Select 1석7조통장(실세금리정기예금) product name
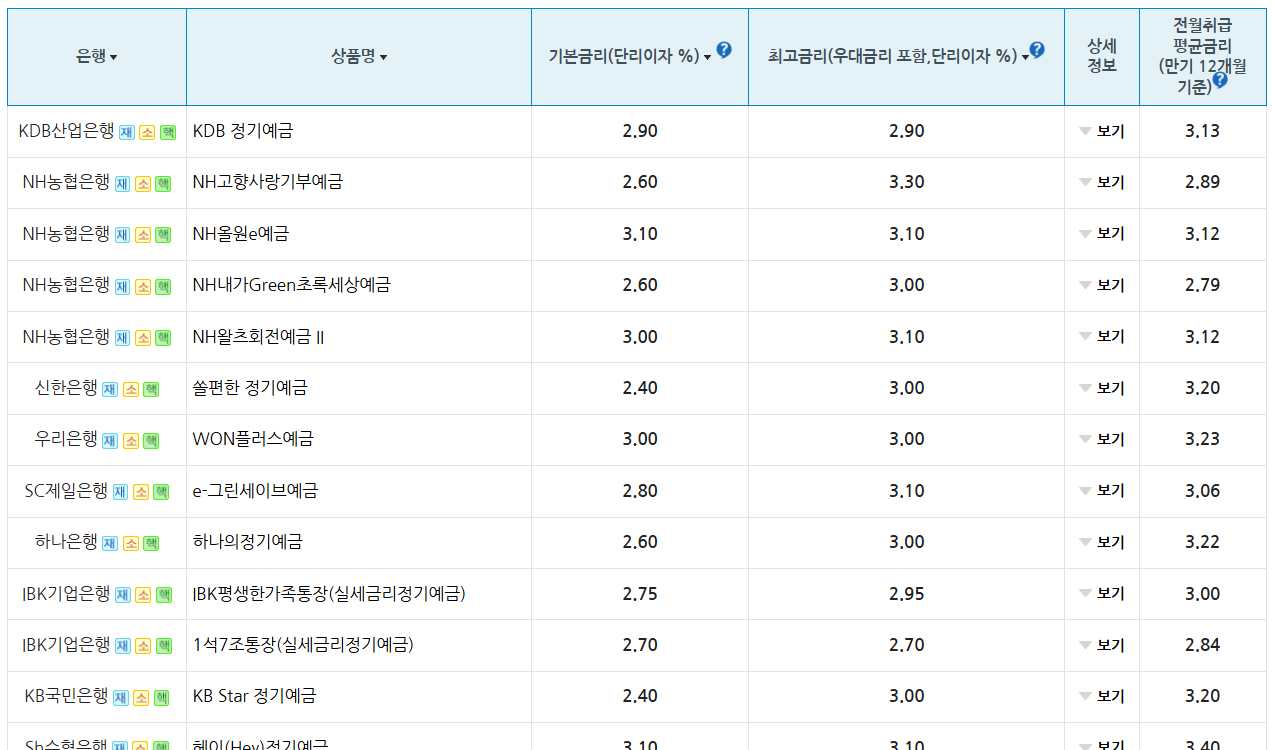Image resolution: width=1273 pixels, height=750 pixels. [303, 645]
